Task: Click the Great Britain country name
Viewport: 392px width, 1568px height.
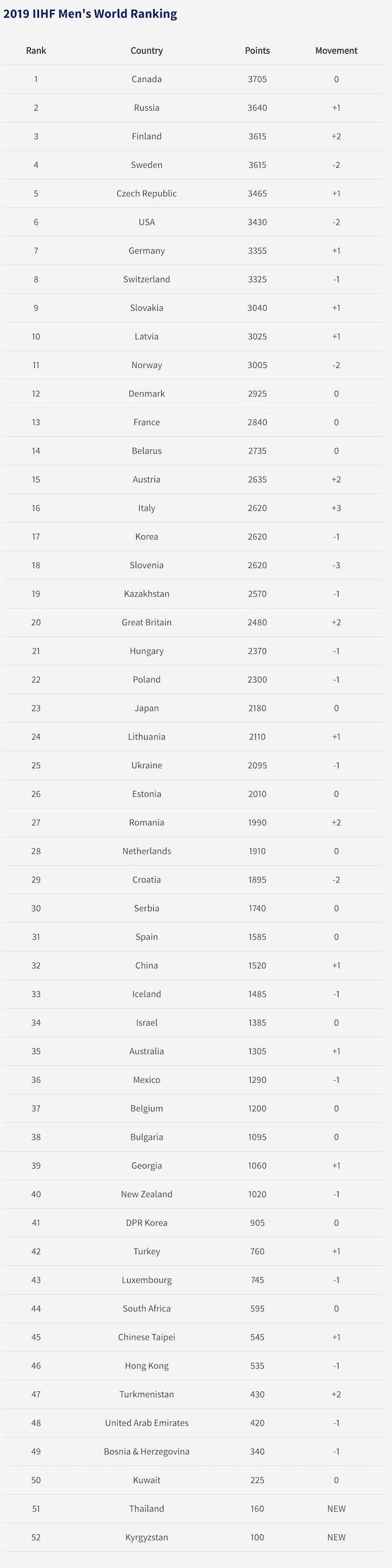Action: [146, 622]
